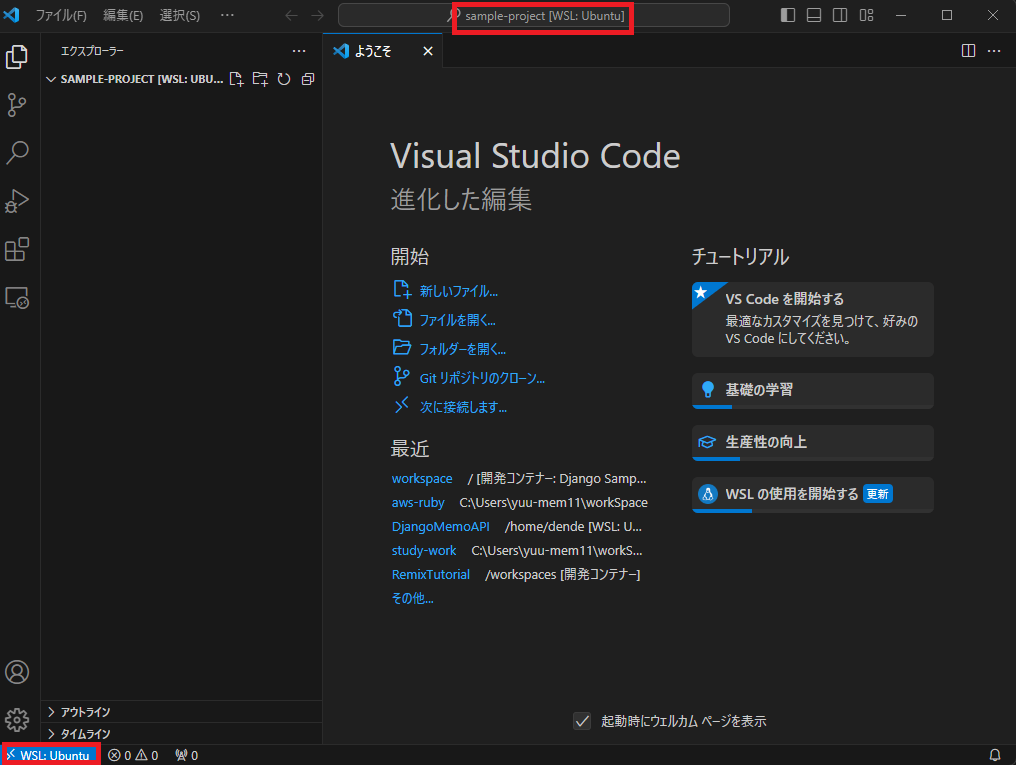
Task: Toggle the panel visibility layout icon
Action: 813,15
